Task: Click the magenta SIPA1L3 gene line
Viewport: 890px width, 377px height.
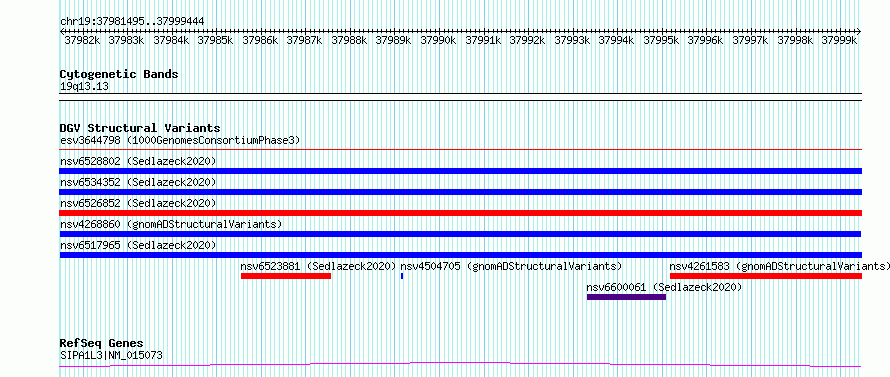Action: [x=460, y=364]
